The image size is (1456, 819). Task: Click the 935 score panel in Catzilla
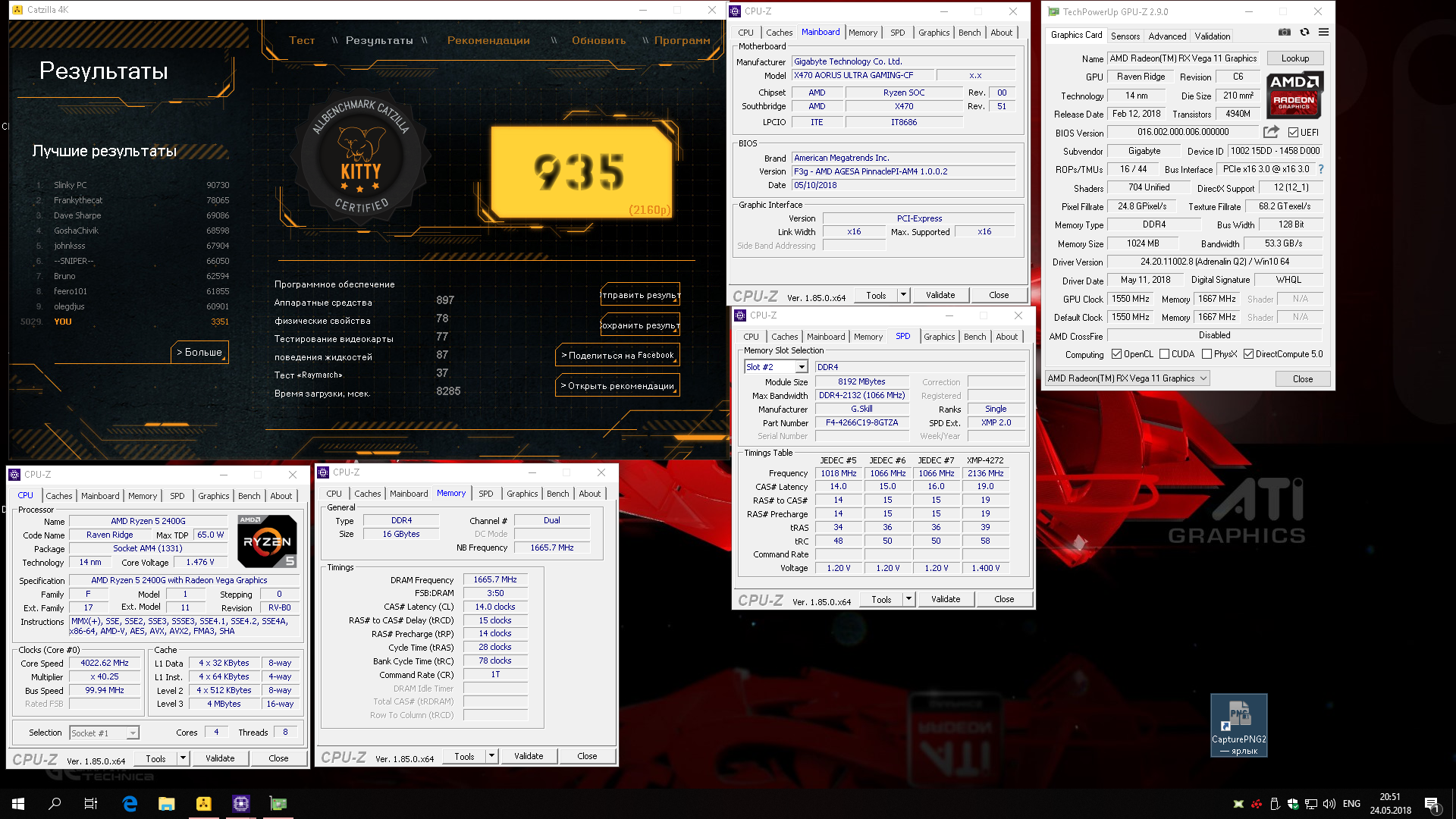582,171
